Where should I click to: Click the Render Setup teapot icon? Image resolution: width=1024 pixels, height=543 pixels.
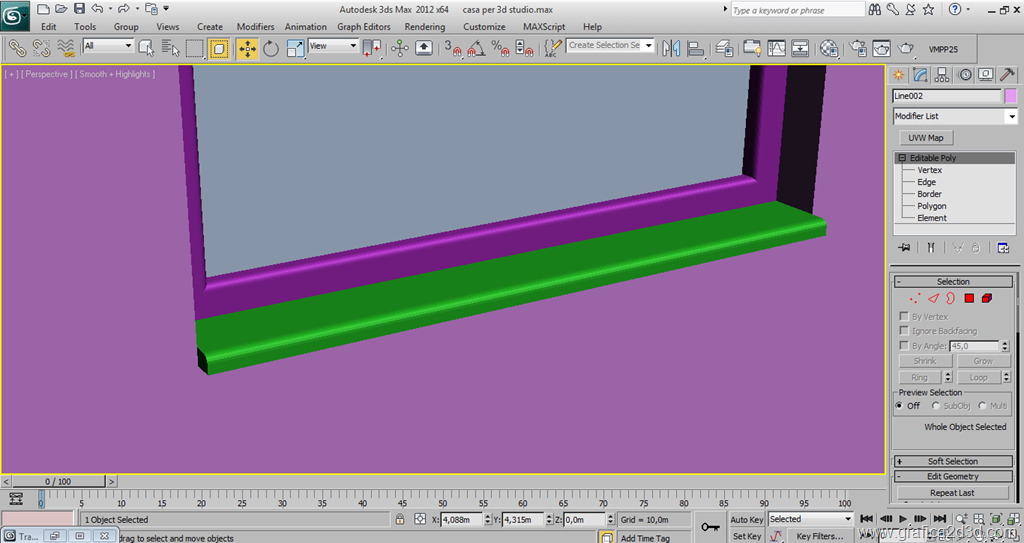click(x=858, y=48)
